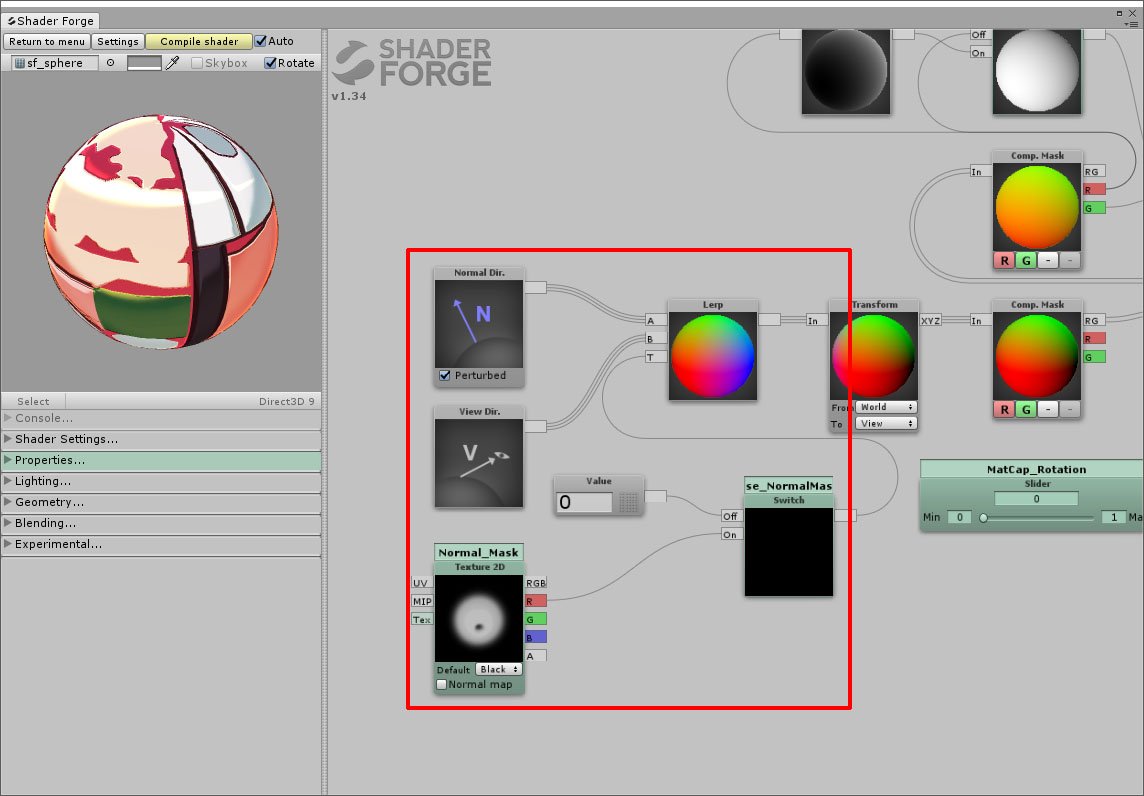Click MatCap_Rotation current value field

1036,499
